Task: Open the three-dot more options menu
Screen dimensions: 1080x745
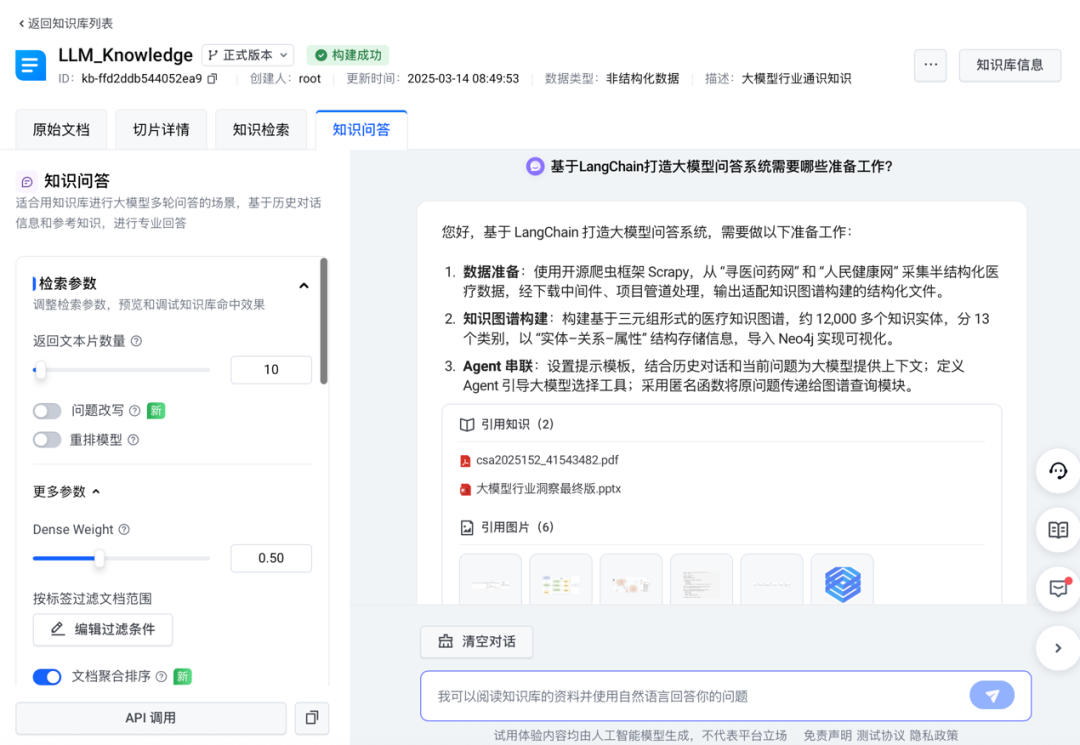Action: [930, 65]
